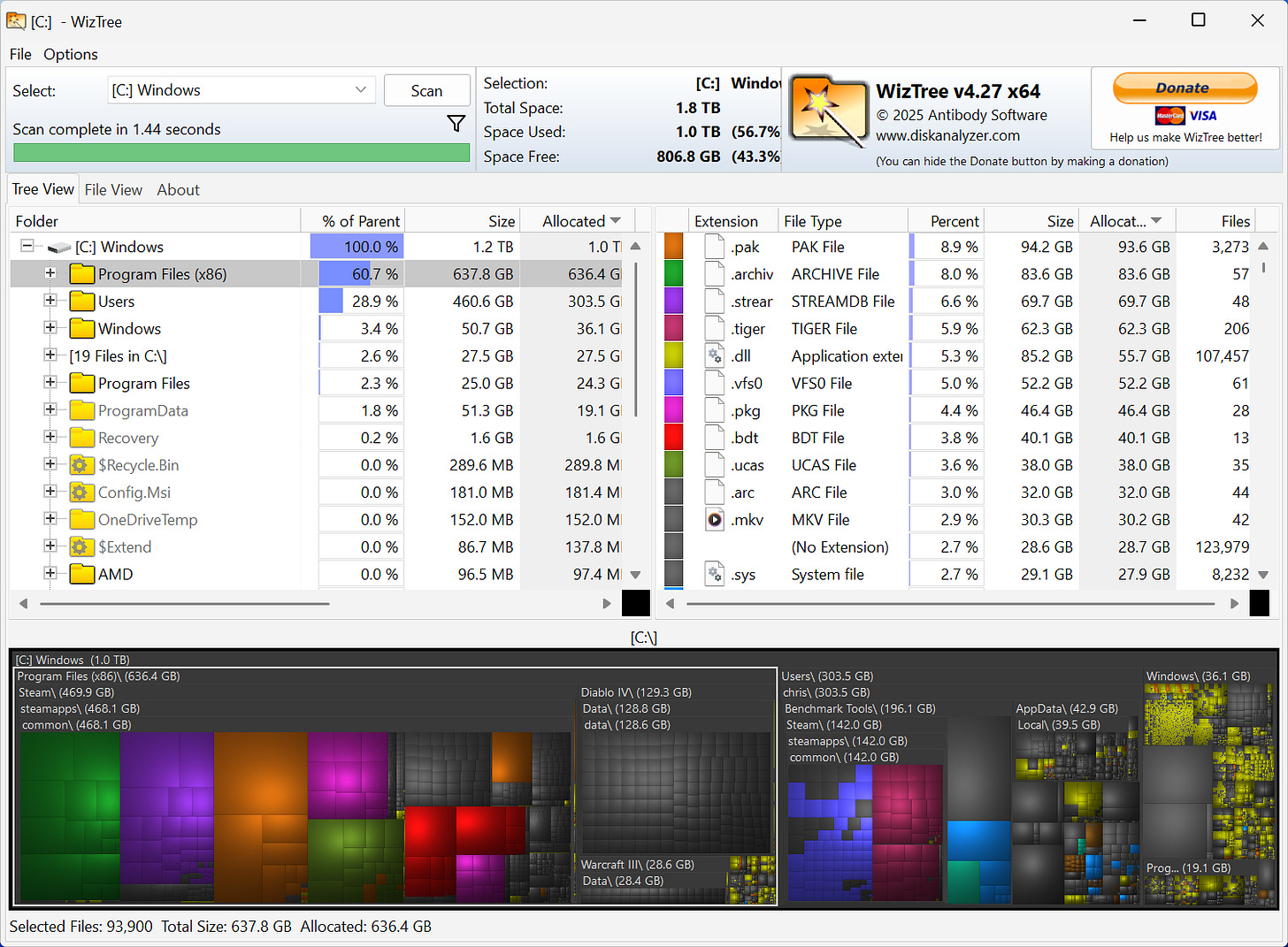Click the .pak file type icon
Image resolution: width=1288 pixels, height=947 pixels.
[715, 247]
